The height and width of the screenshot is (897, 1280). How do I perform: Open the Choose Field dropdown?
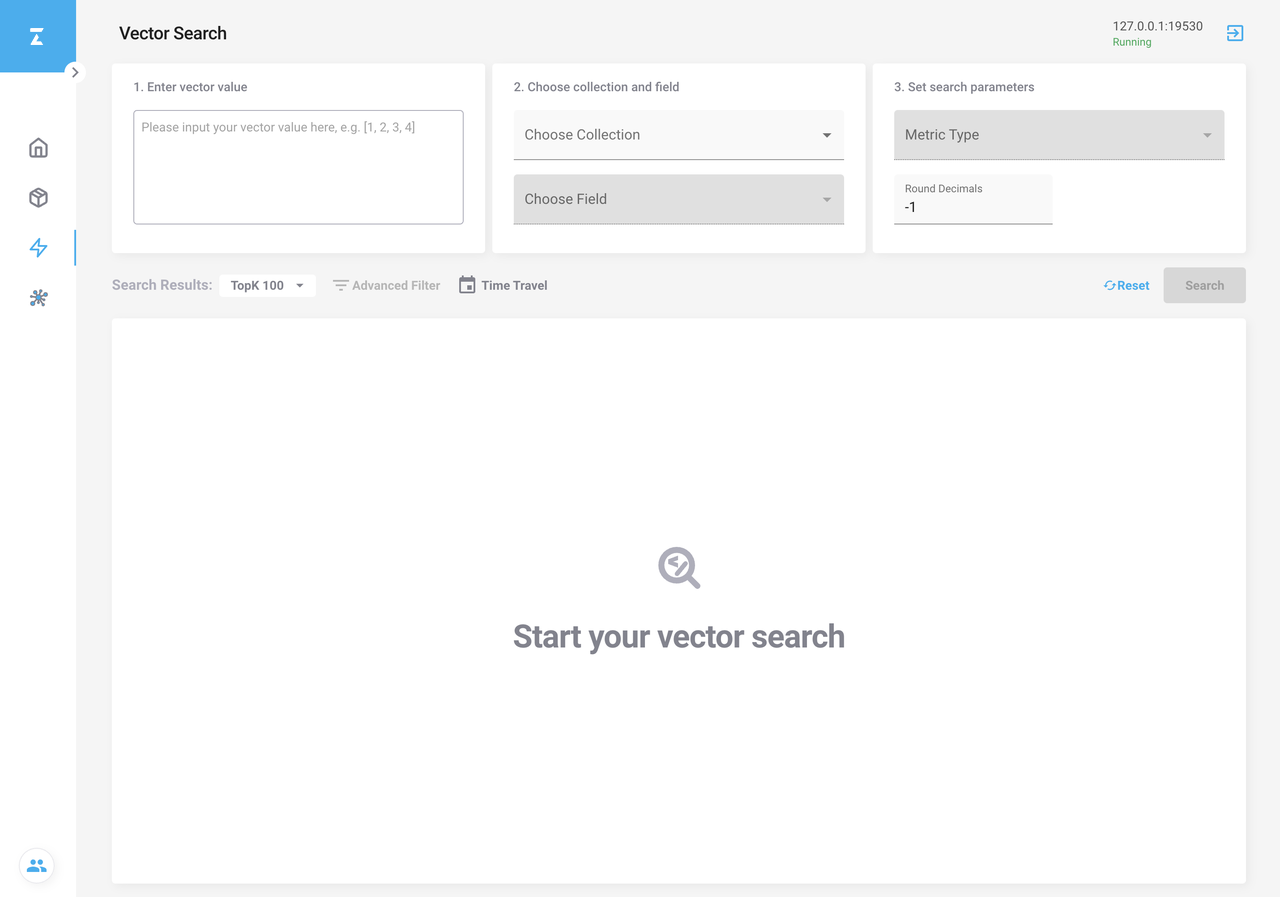click(x=678, y=199)
